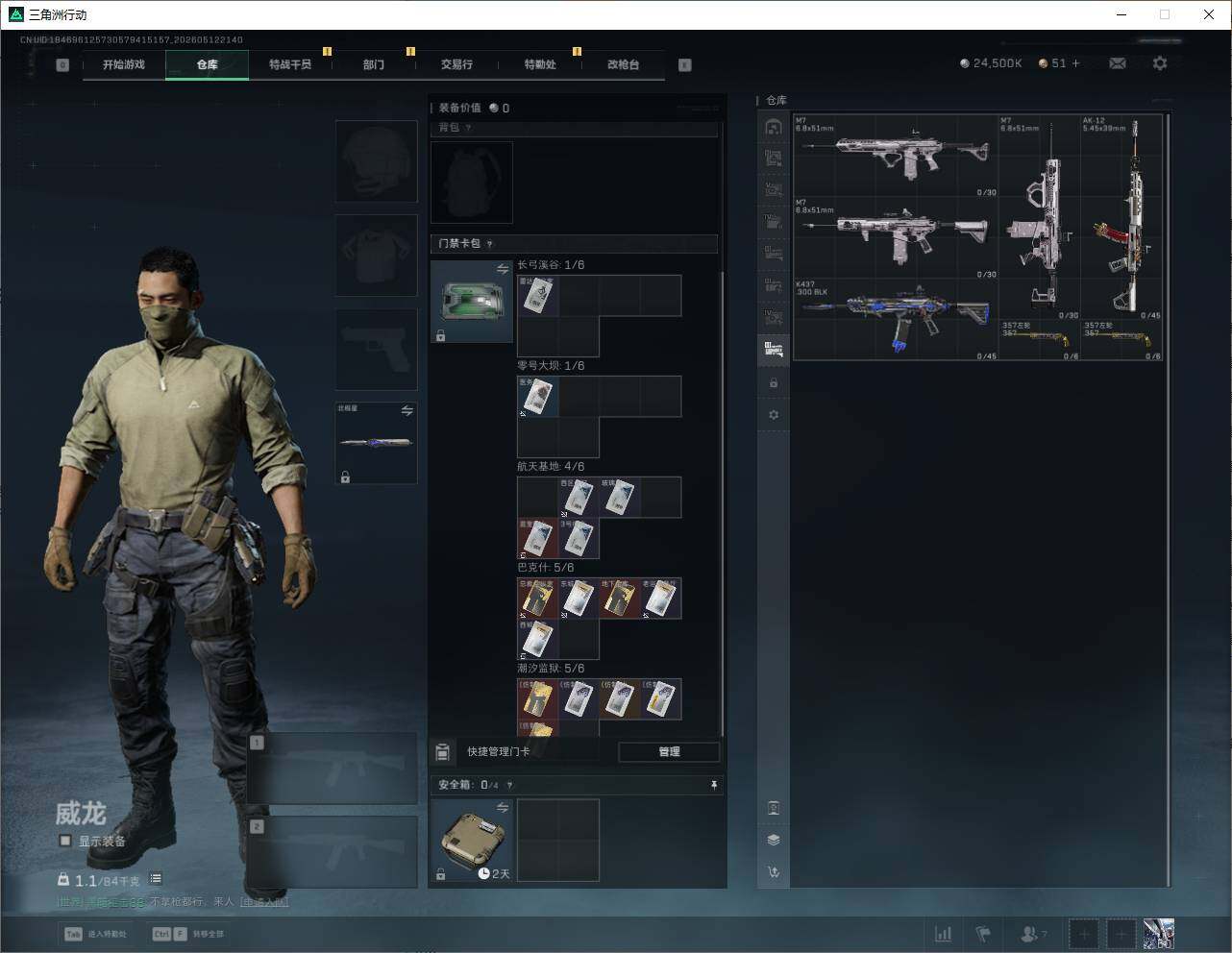The height and width of the screenshot is (953, 1232).
Task: Open the settings gear in top bar
Action: pyautogui.click(x=1160, y=63)
